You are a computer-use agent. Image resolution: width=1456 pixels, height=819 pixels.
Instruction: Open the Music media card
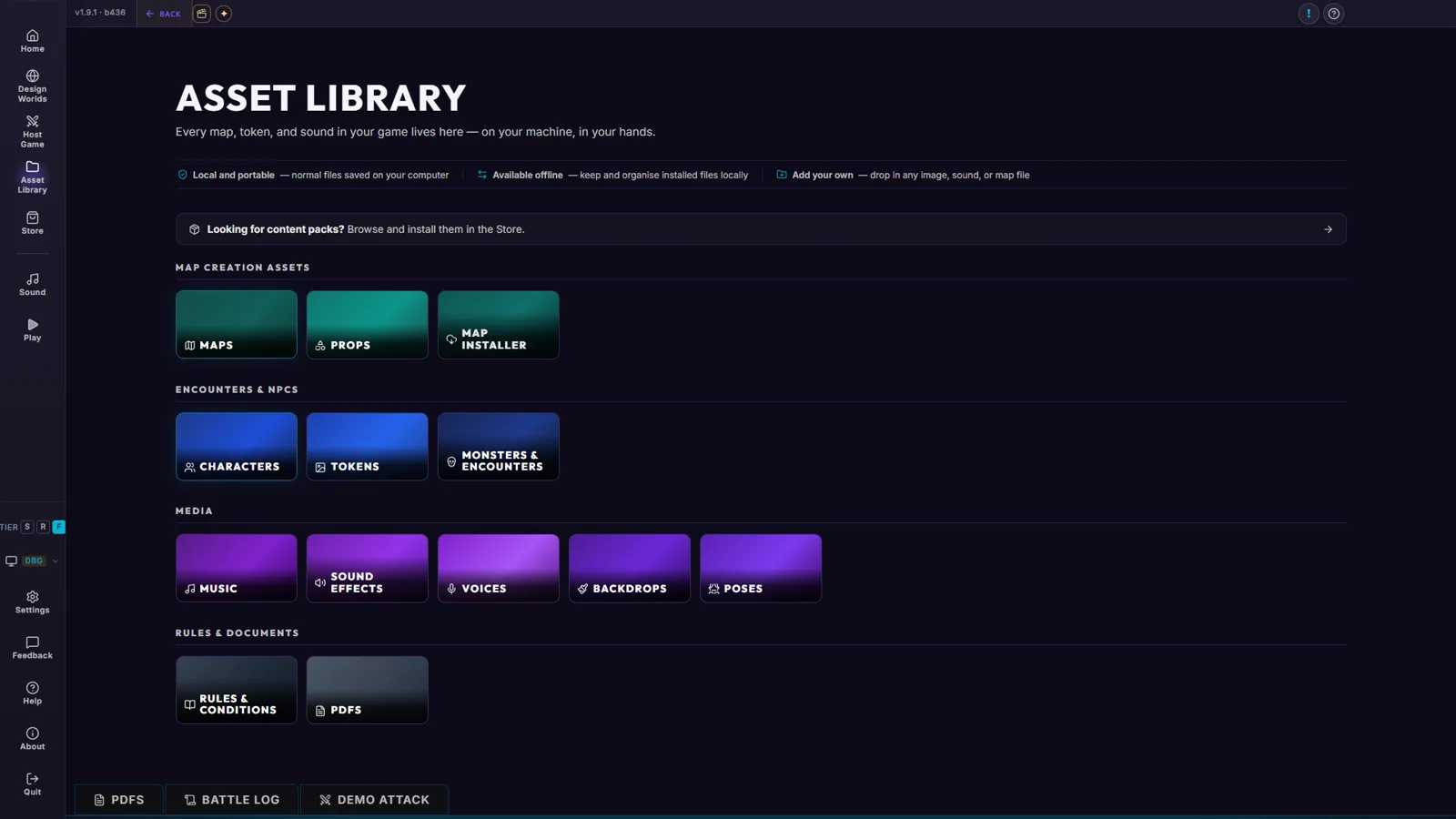(x=237, y=568)
